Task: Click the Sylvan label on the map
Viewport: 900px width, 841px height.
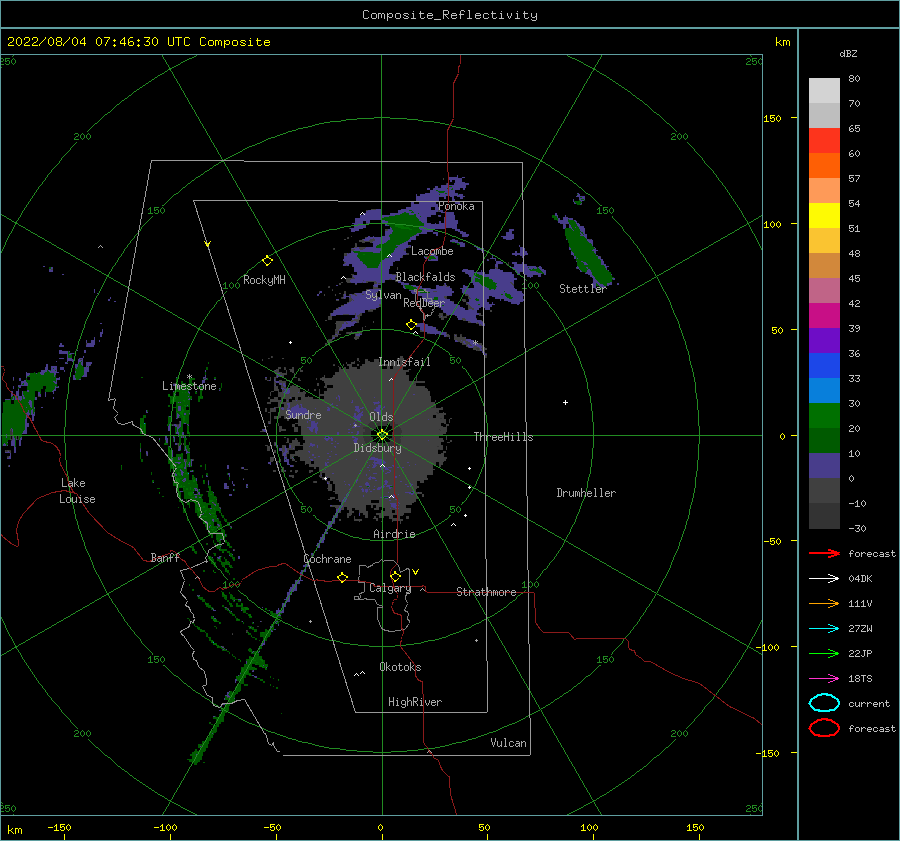Action: (x=383, y=295)
